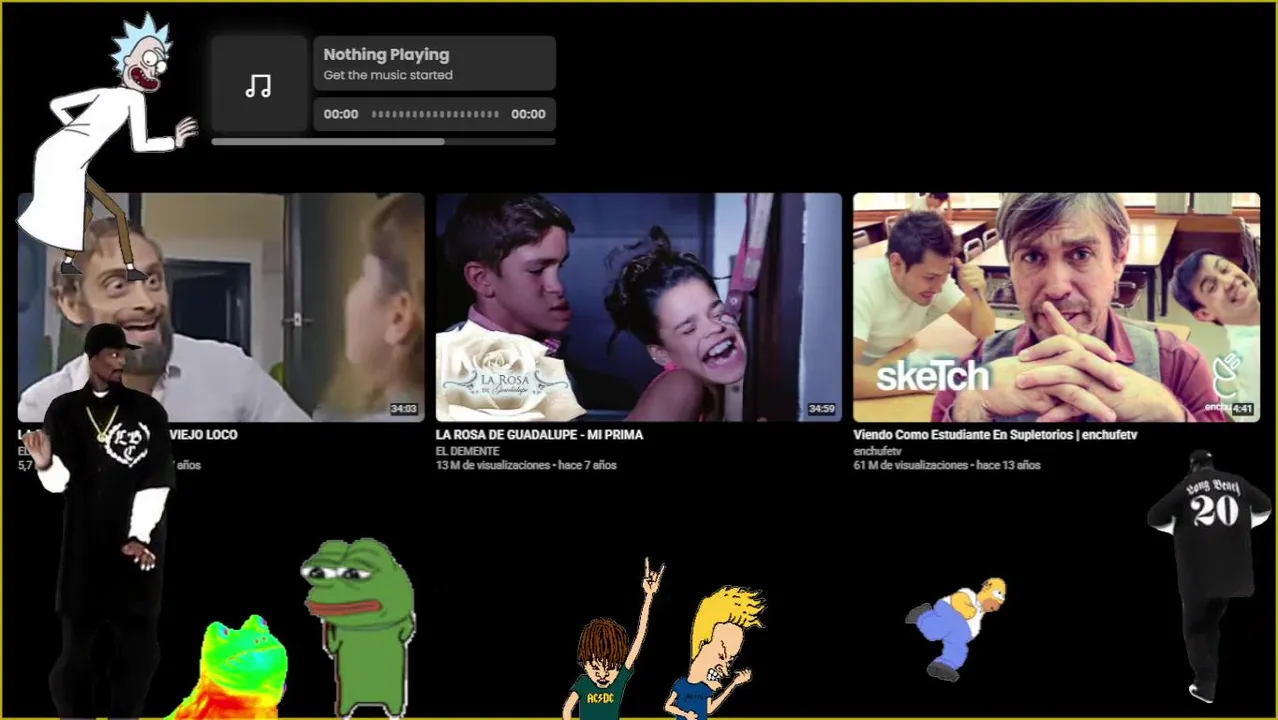Click the 34:59 duration badge
The image size is (1278, 720).
click(x=821, y=409)
